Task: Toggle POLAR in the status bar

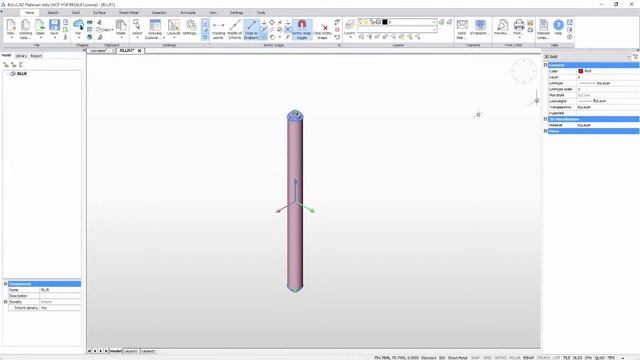Action: [515, 358]
